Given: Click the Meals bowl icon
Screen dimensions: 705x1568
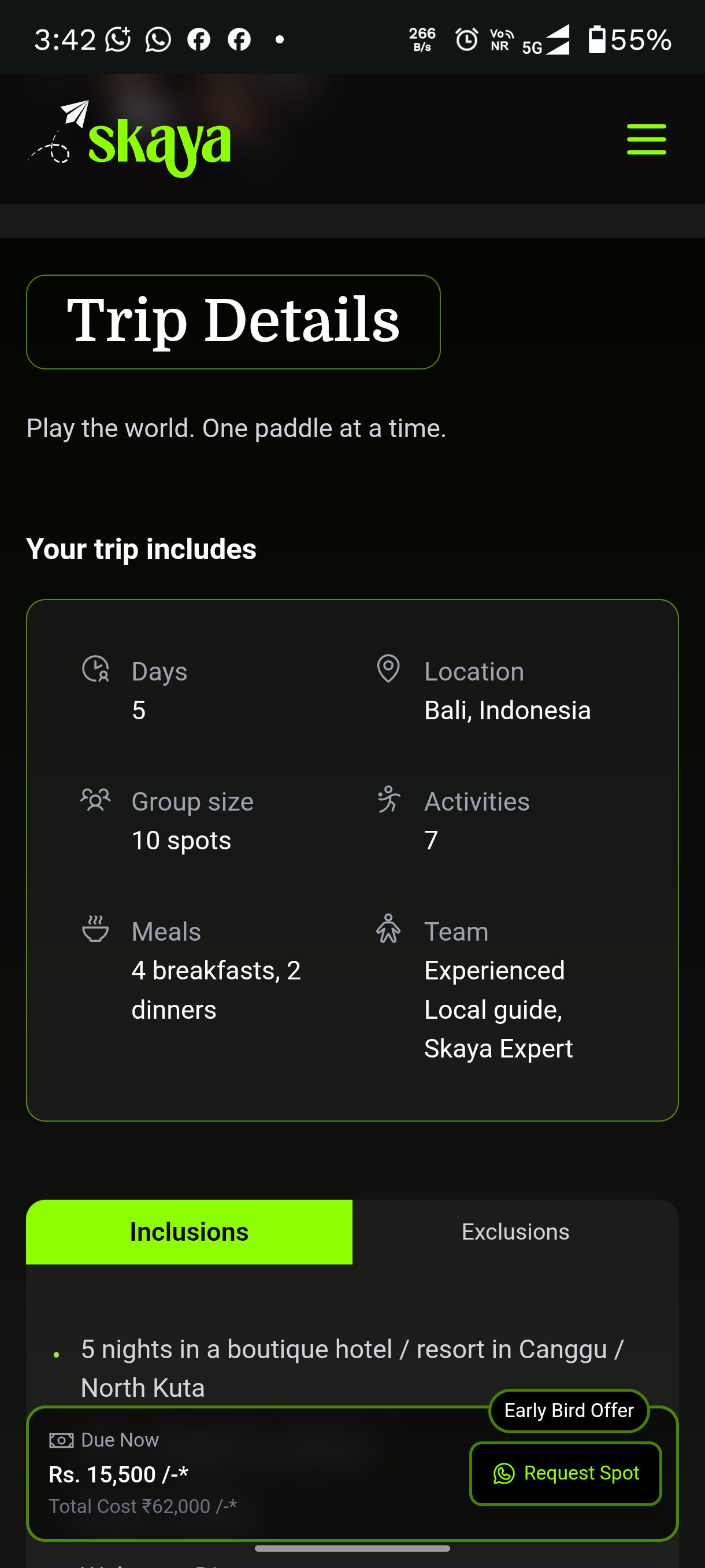Looking at the screenshot, I should tap(95, 929).
